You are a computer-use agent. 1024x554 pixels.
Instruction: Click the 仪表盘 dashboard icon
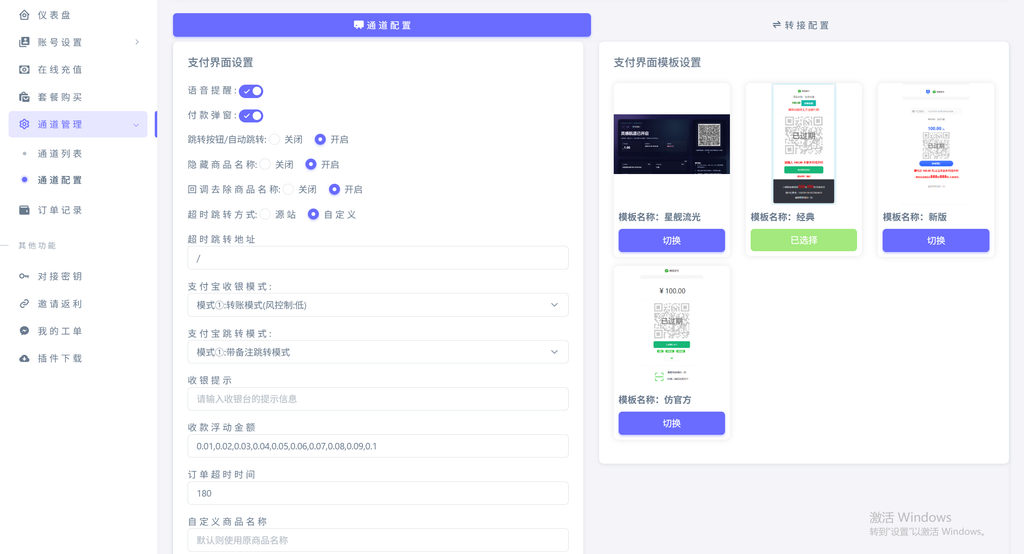pyautogui.click(x=24, y=14)
